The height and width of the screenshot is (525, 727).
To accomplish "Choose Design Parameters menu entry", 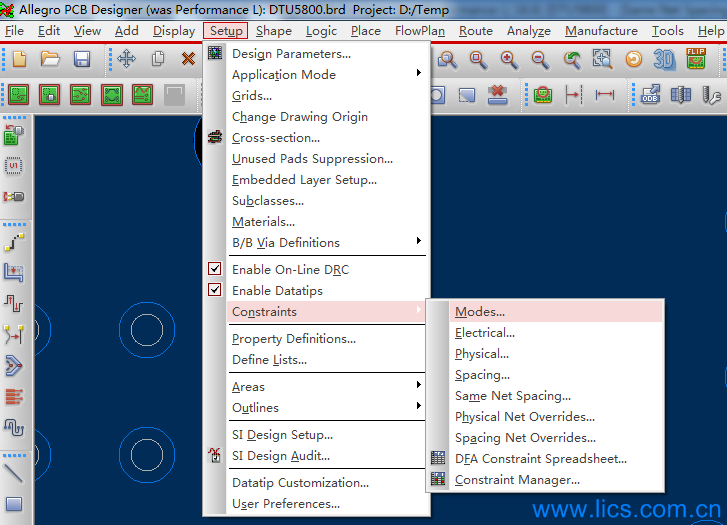I will click(x=327, y=54).
